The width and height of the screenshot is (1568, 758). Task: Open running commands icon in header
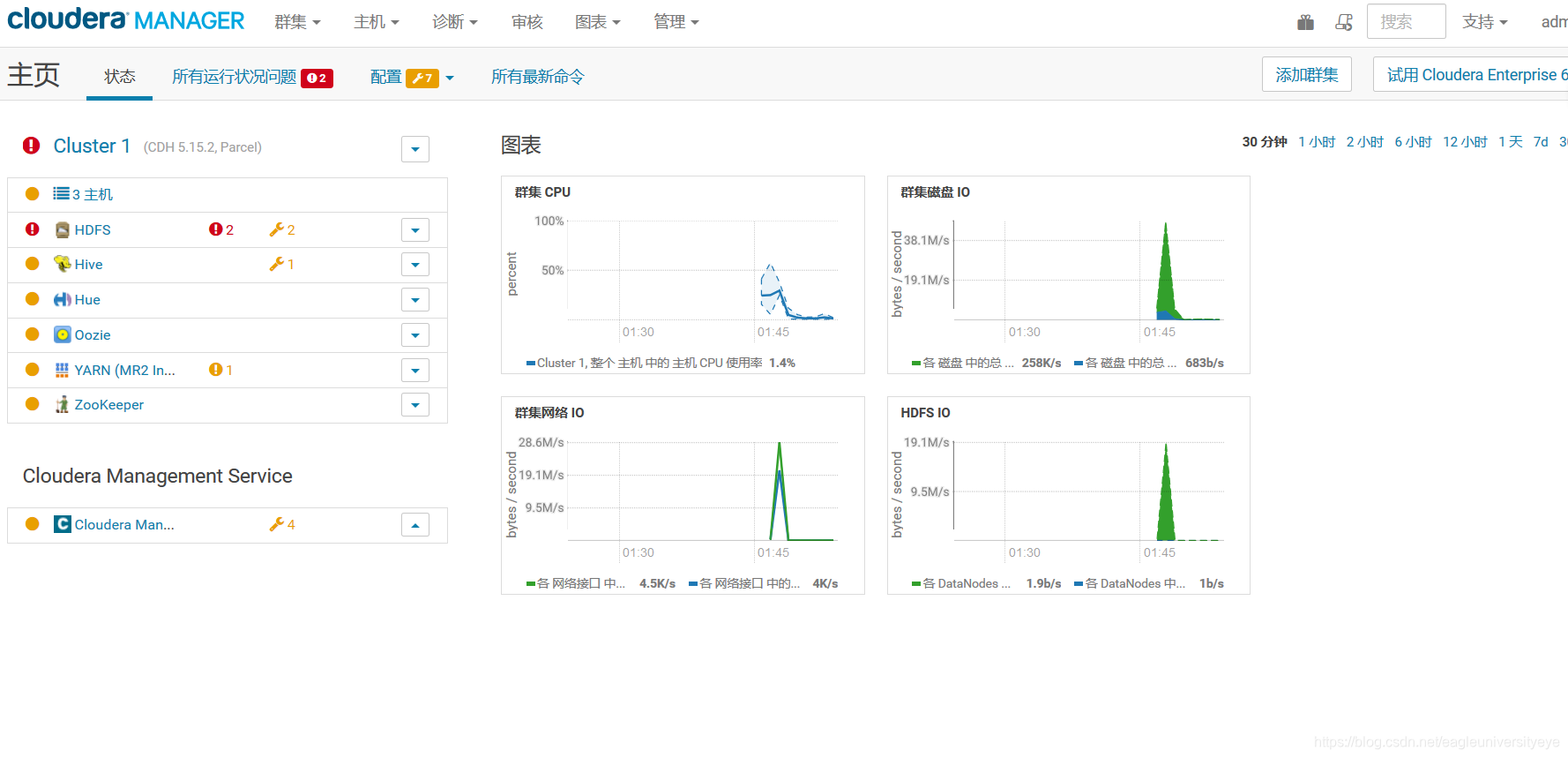(1344, 22)
